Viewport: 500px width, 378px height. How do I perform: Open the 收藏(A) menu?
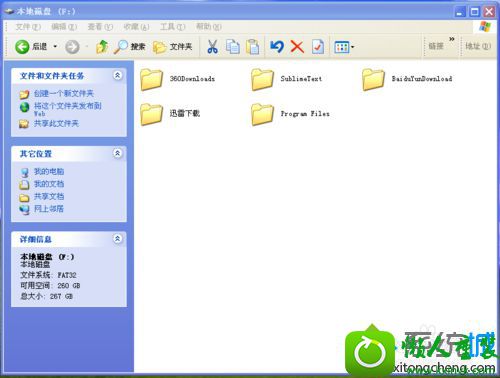(x=136, y=27)
